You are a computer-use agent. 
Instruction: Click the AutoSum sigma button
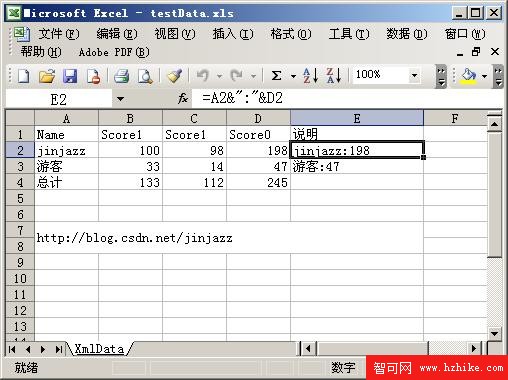click(276, 76)
